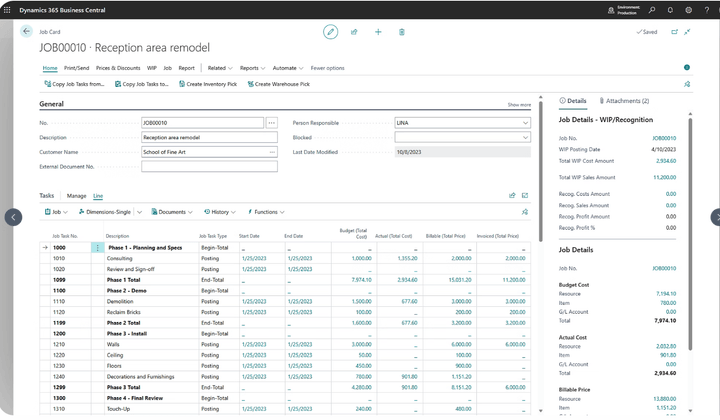Expand the Related menu
Screen dimensions: 720x420
218,68
